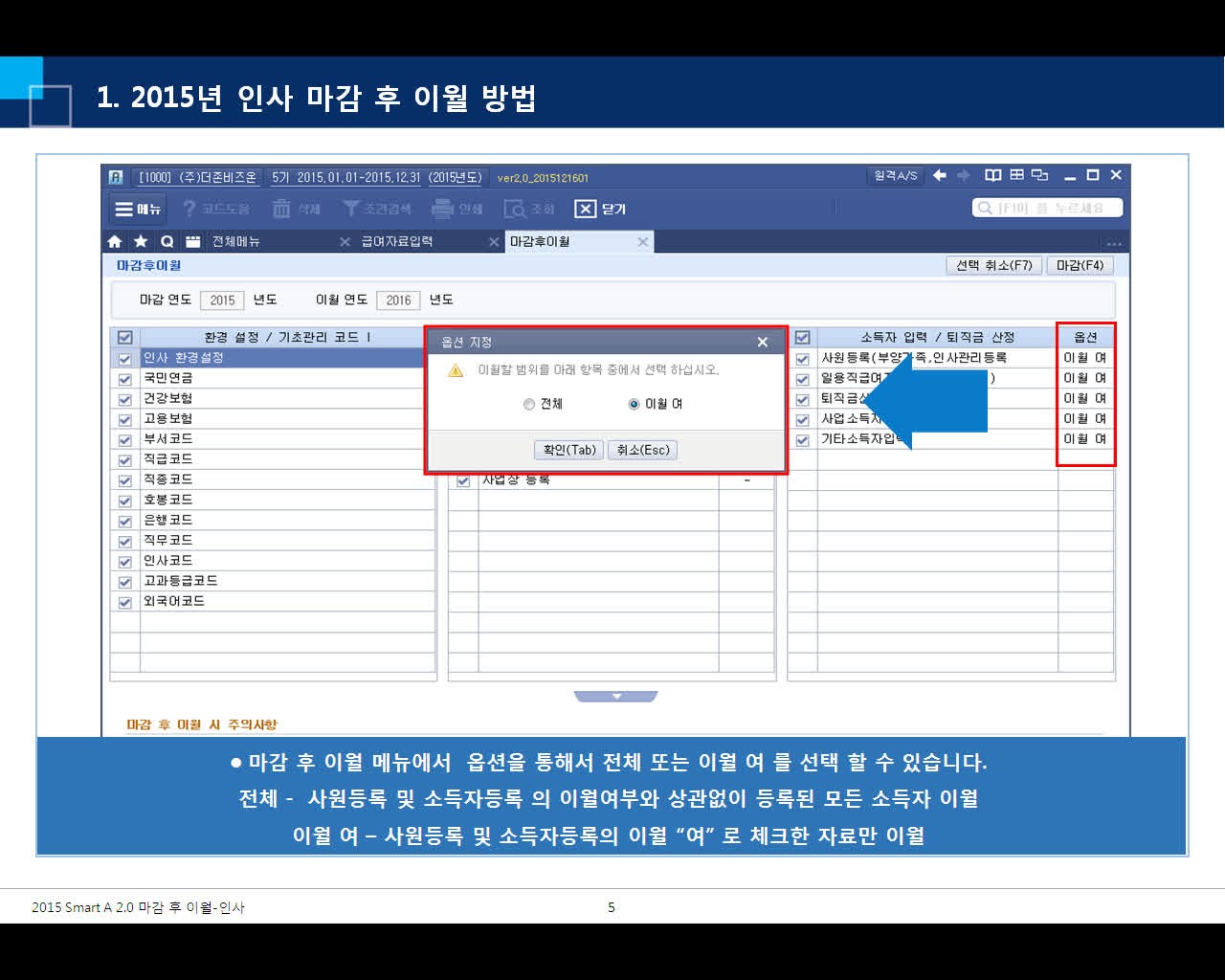Viewport: 1225px width, 980px height.
Task: Select the 직무코드 row text
Action: pos(168,541)
